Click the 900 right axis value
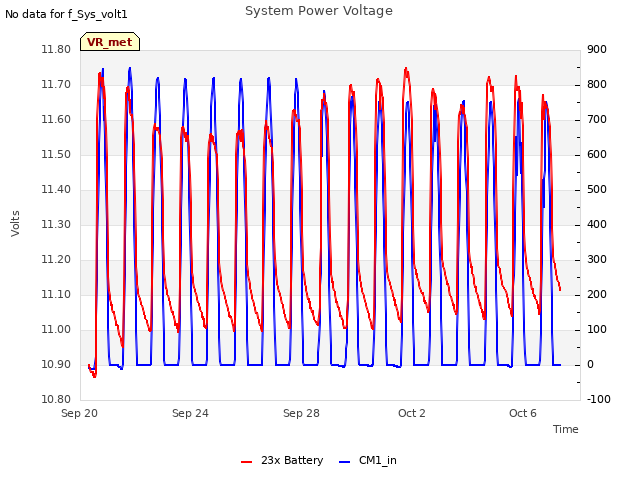Viewport: 640px width, 480px height. pyautogui.click(x=597, y=50)
